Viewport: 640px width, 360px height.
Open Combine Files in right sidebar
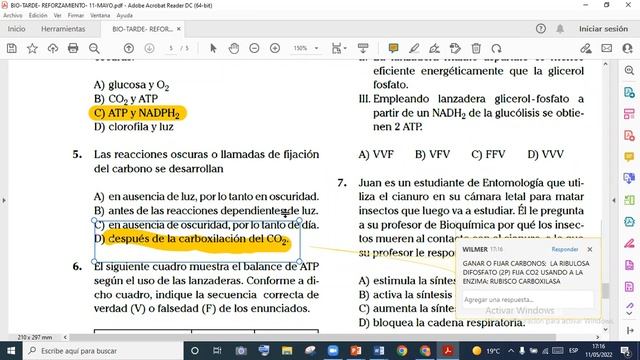(x=629, y=178)
